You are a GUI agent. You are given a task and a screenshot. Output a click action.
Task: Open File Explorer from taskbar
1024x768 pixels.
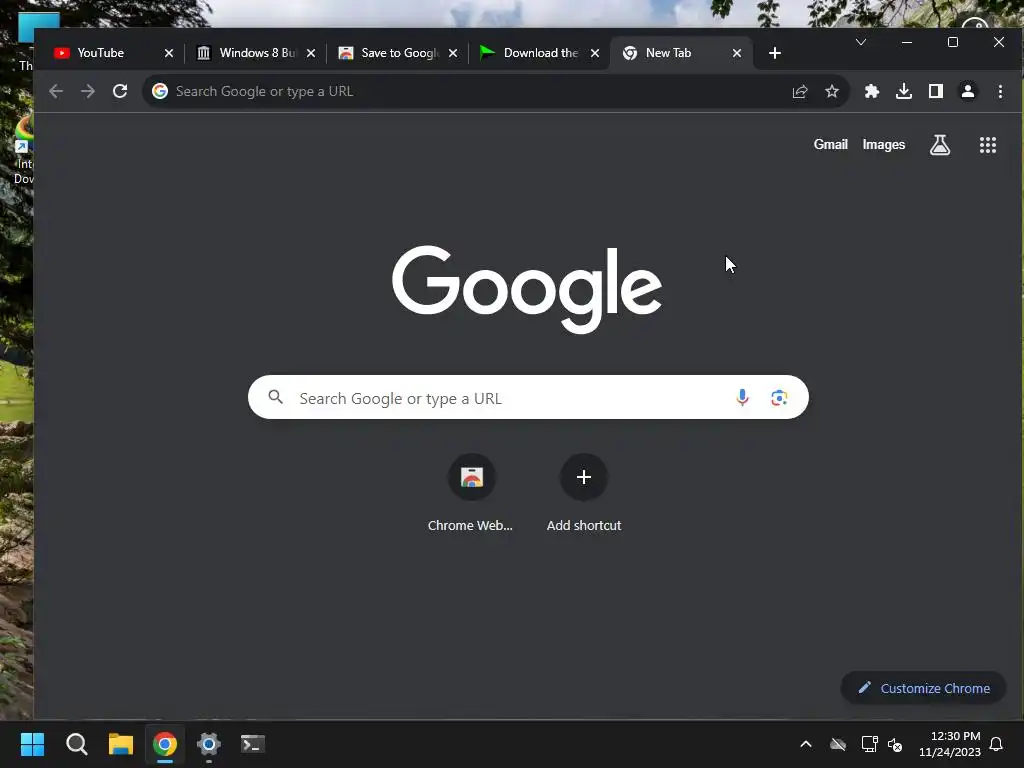tap(121, 744)
